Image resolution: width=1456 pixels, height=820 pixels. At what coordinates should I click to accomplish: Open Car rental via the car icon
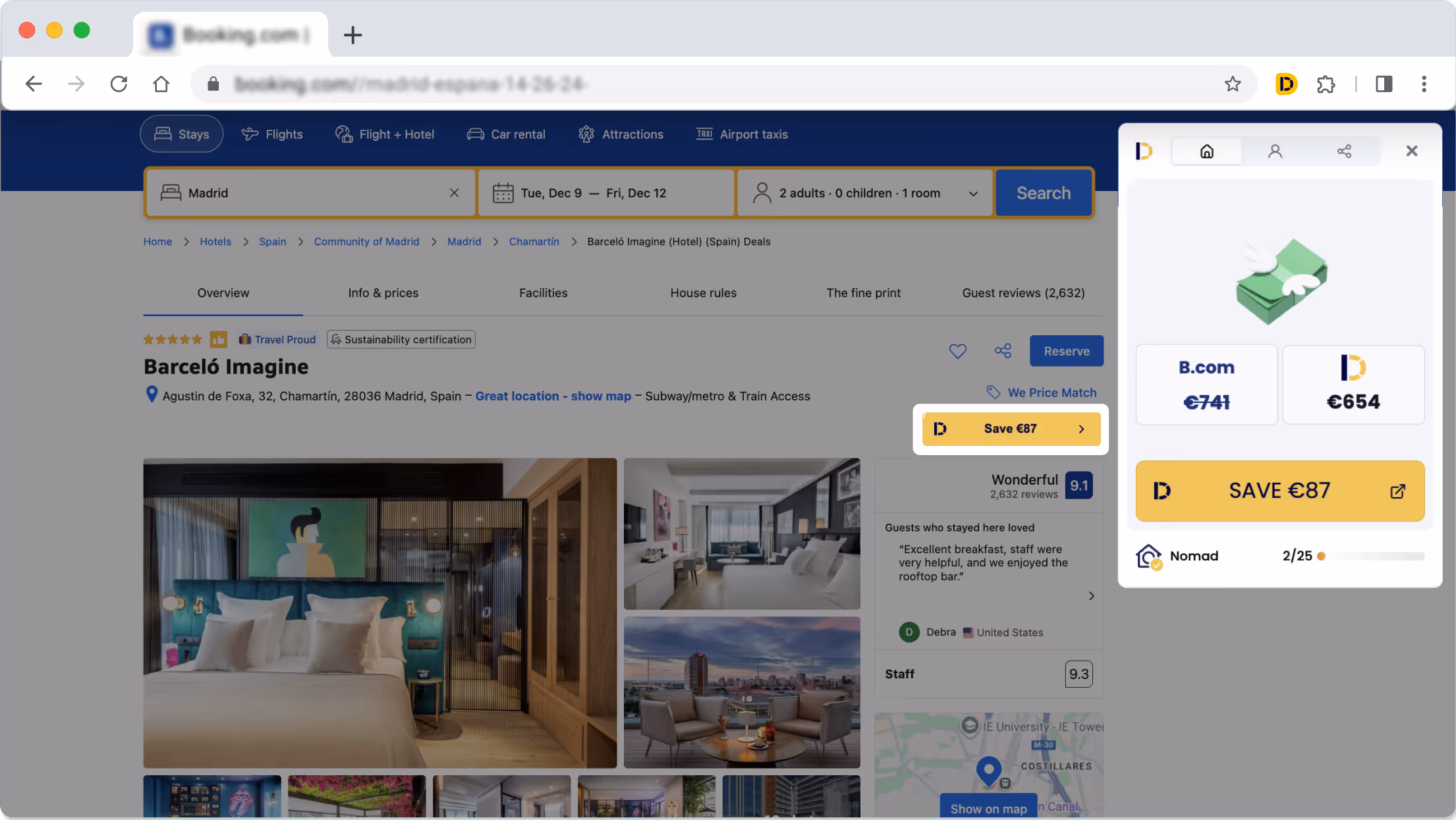tap(476, 134)
